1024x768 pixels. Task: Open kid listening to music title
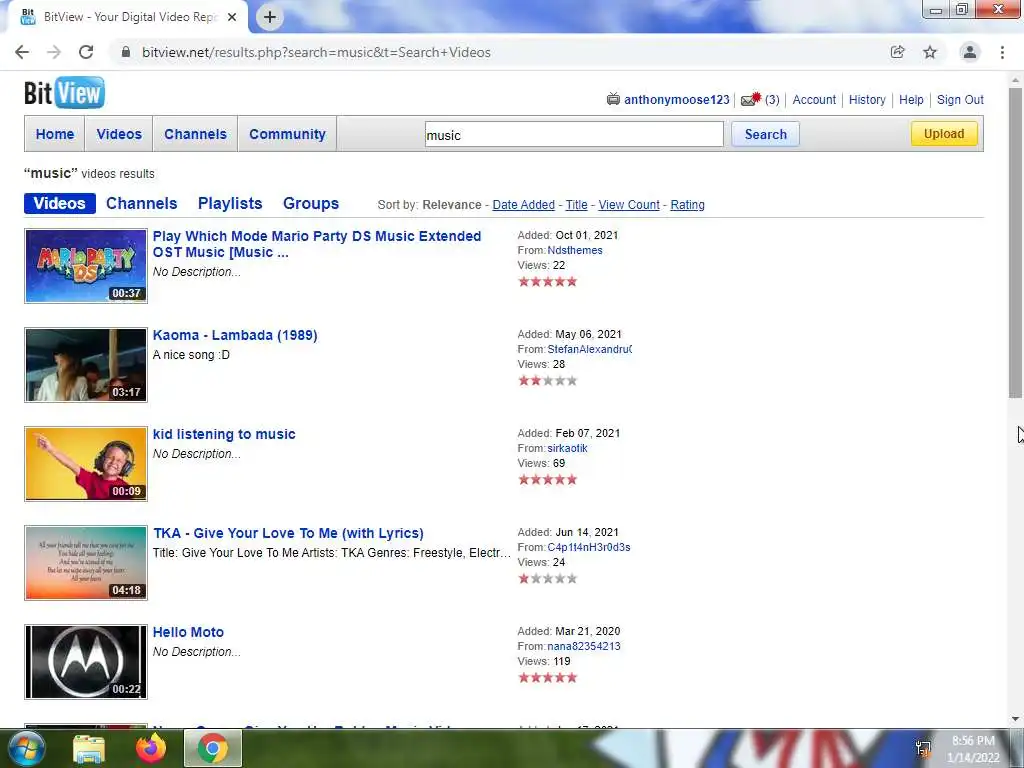click(x=224, y=434)
